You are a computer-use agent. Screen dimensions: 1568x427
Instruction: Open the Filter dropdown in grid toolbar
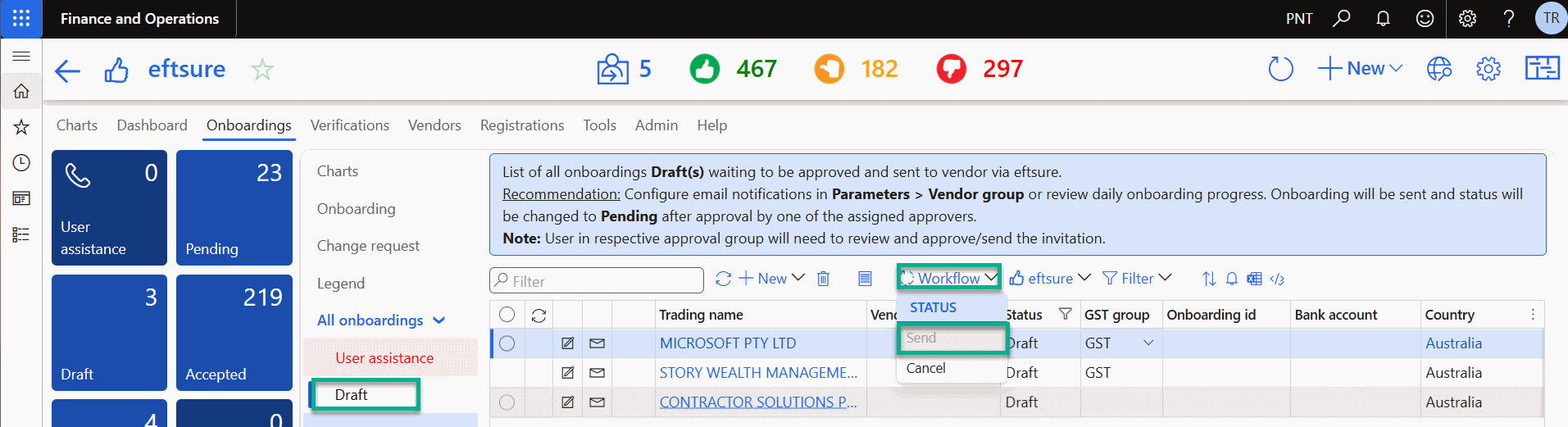click(1137, 279)
